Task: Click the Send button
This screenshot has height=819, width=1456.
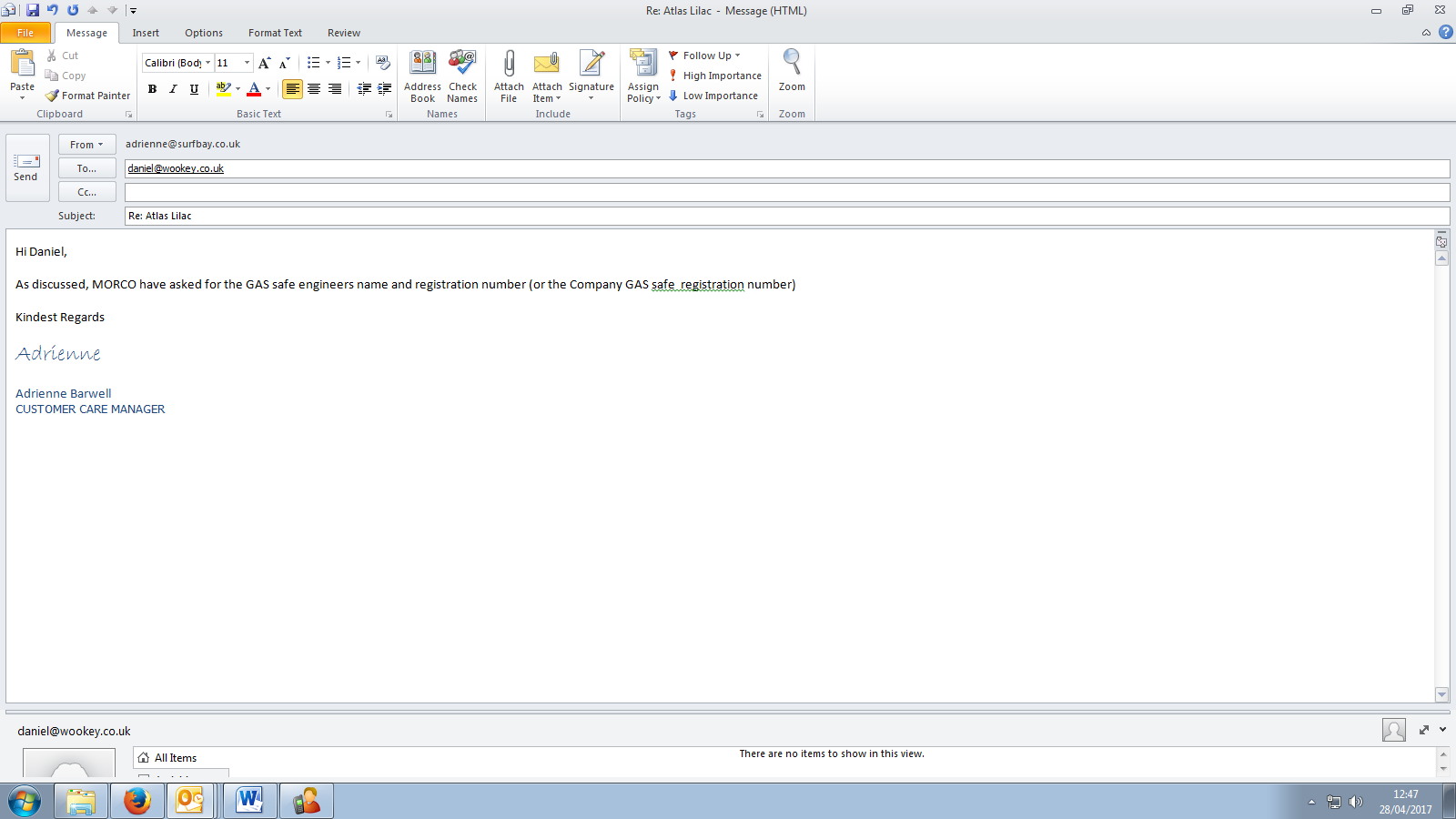Action: pos(26,167)
